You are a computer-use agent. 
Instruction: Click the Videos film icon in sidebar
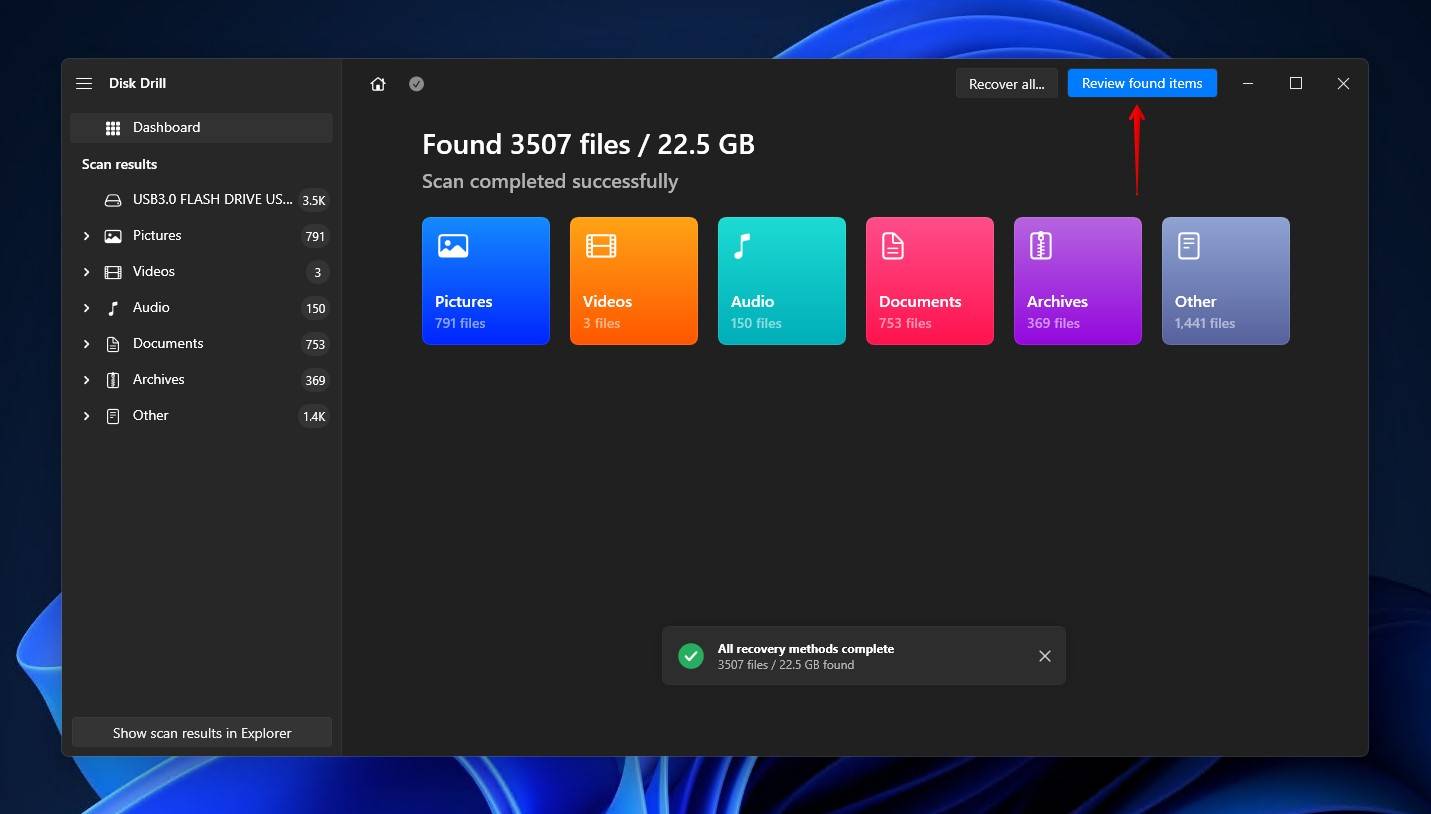[113, 272]
